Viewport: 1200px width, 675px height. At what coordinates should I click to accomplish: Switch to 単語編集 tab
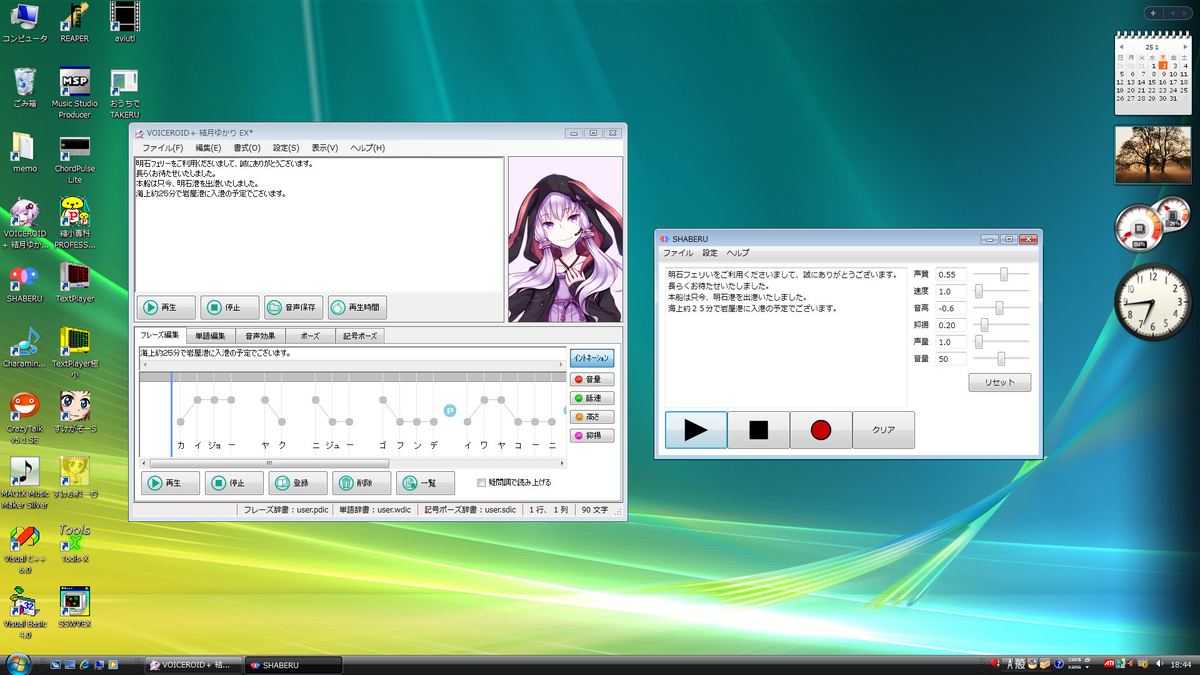pos(210,336)
